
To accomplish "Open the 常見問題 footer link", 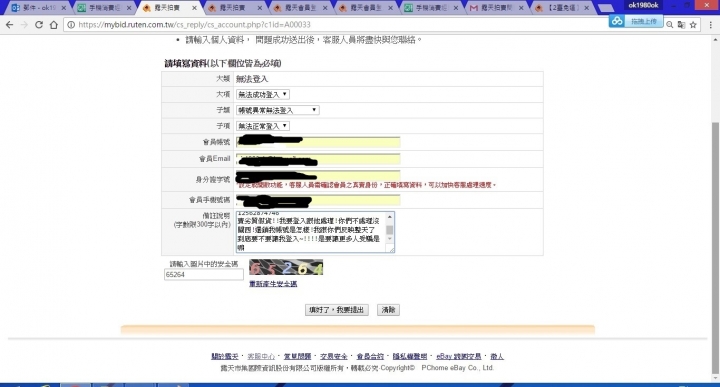I will [x=298, y=356].
